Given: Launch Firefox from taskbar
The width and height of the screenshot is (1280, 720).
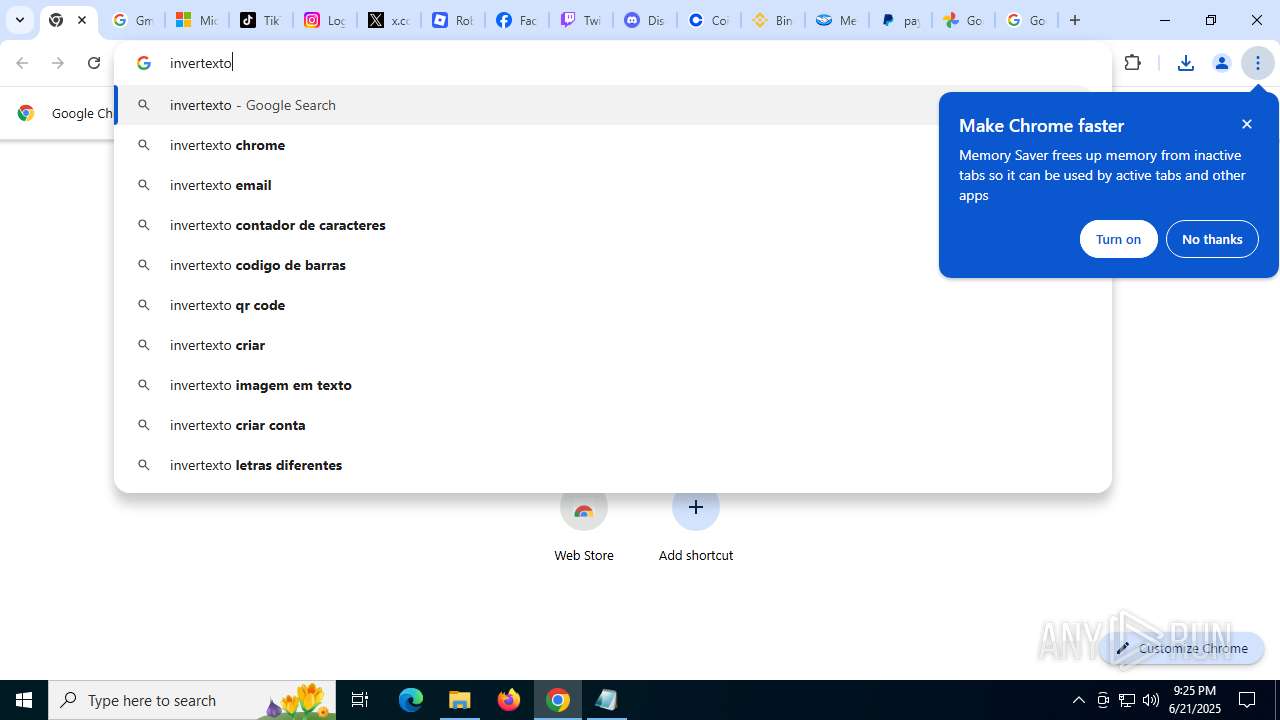Looking at the screenshot, I should tap(509, 700).
